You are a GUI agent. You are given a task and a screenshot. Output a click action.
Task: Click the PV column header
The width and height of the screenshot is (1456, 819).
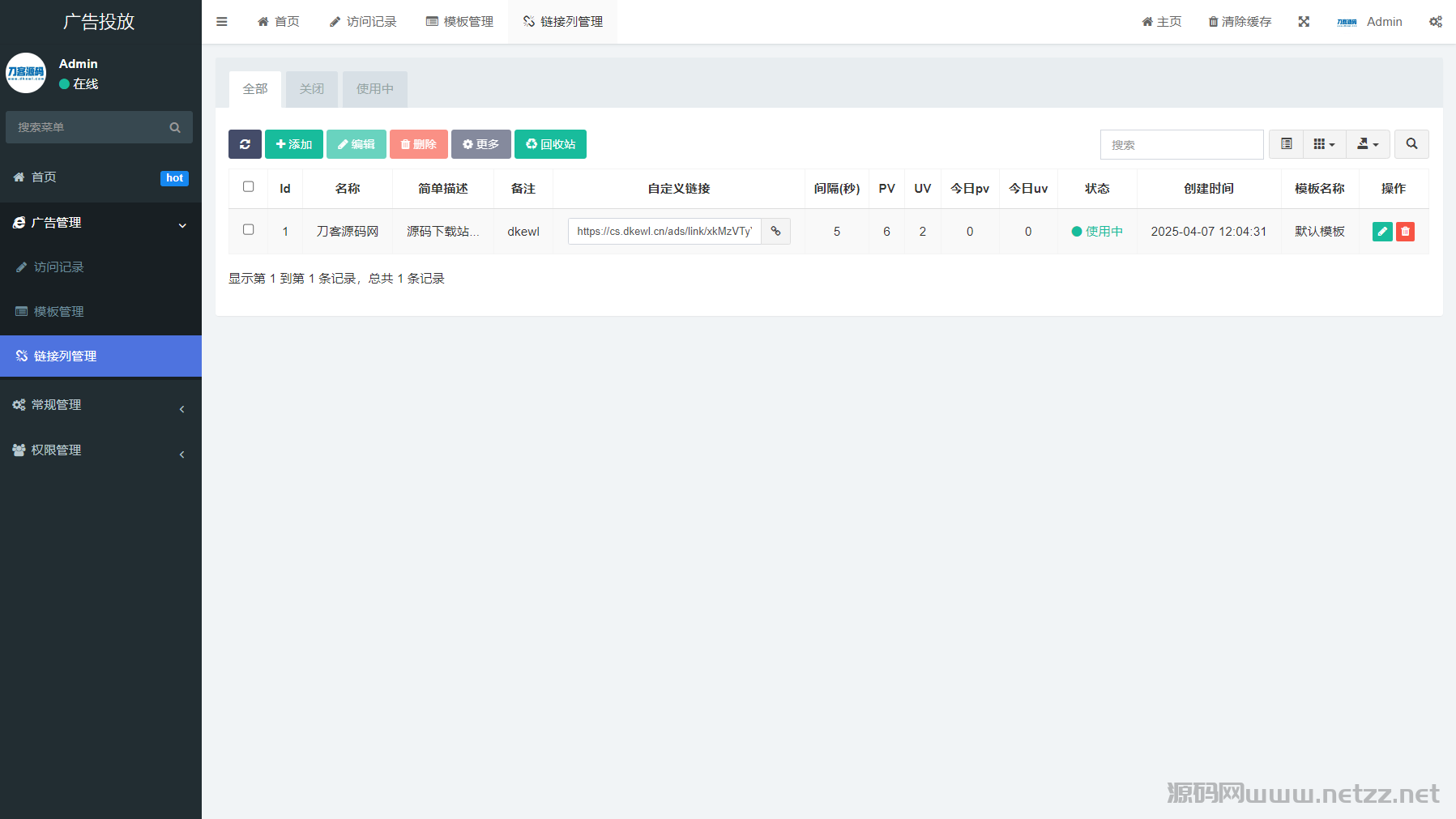click(x=887, y=189)
